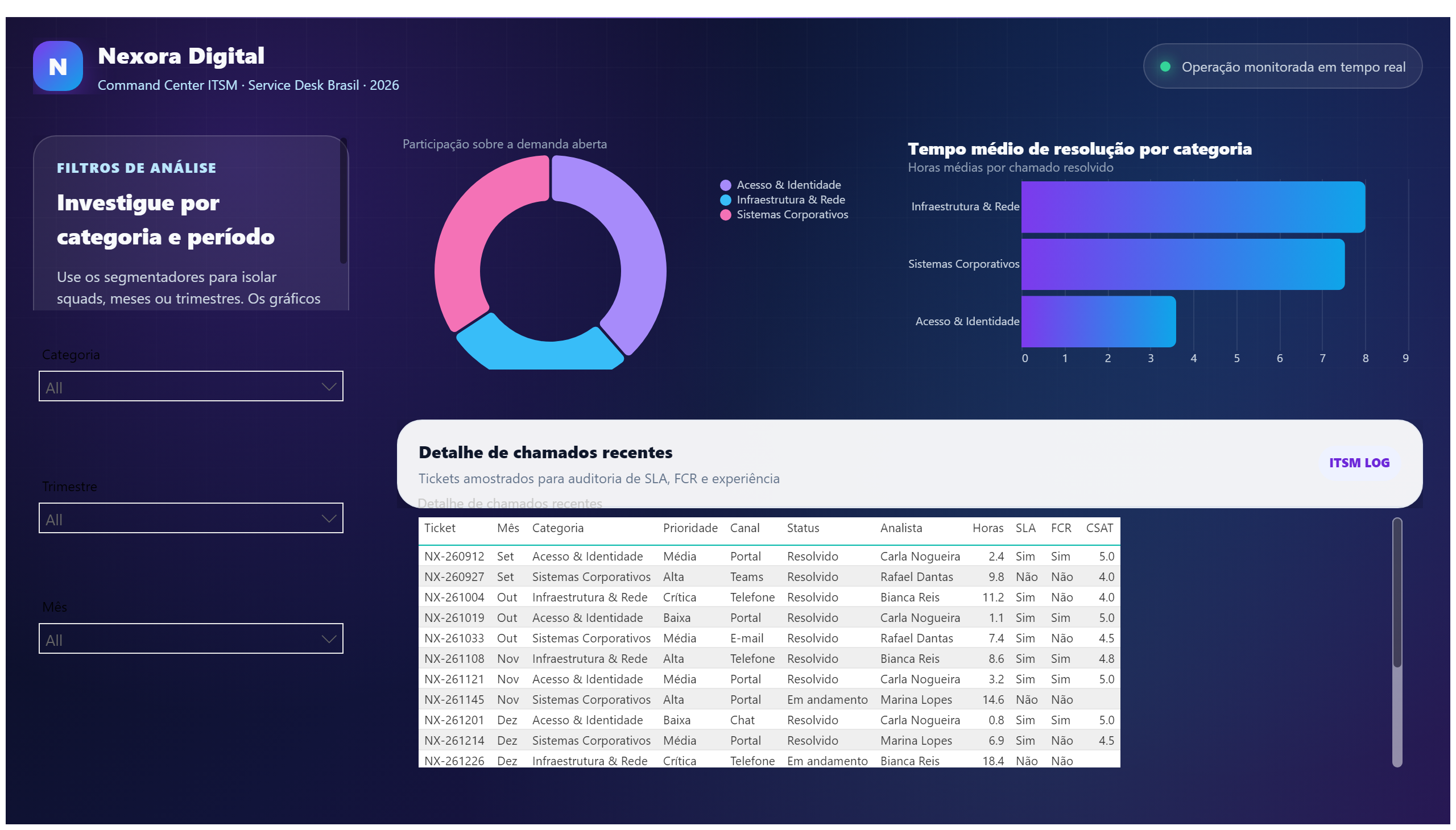This screenshot has width=1456, height=830.
Task: Click the E-mail channel cell
Action: 747,638
